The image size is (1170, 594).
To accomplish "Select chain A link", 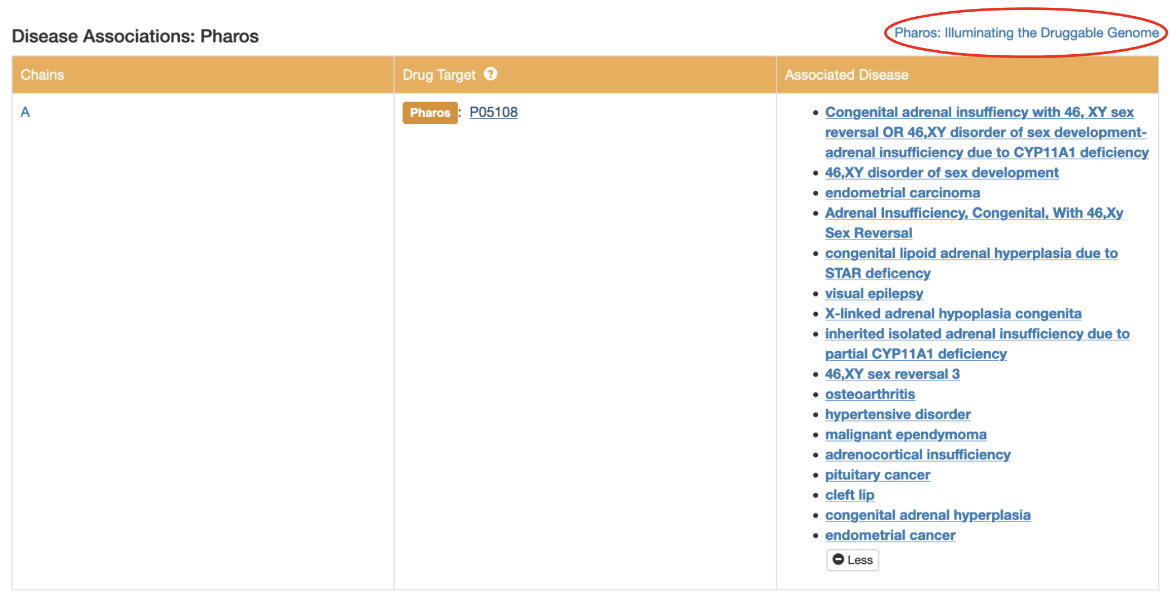I will pos(26,112).
